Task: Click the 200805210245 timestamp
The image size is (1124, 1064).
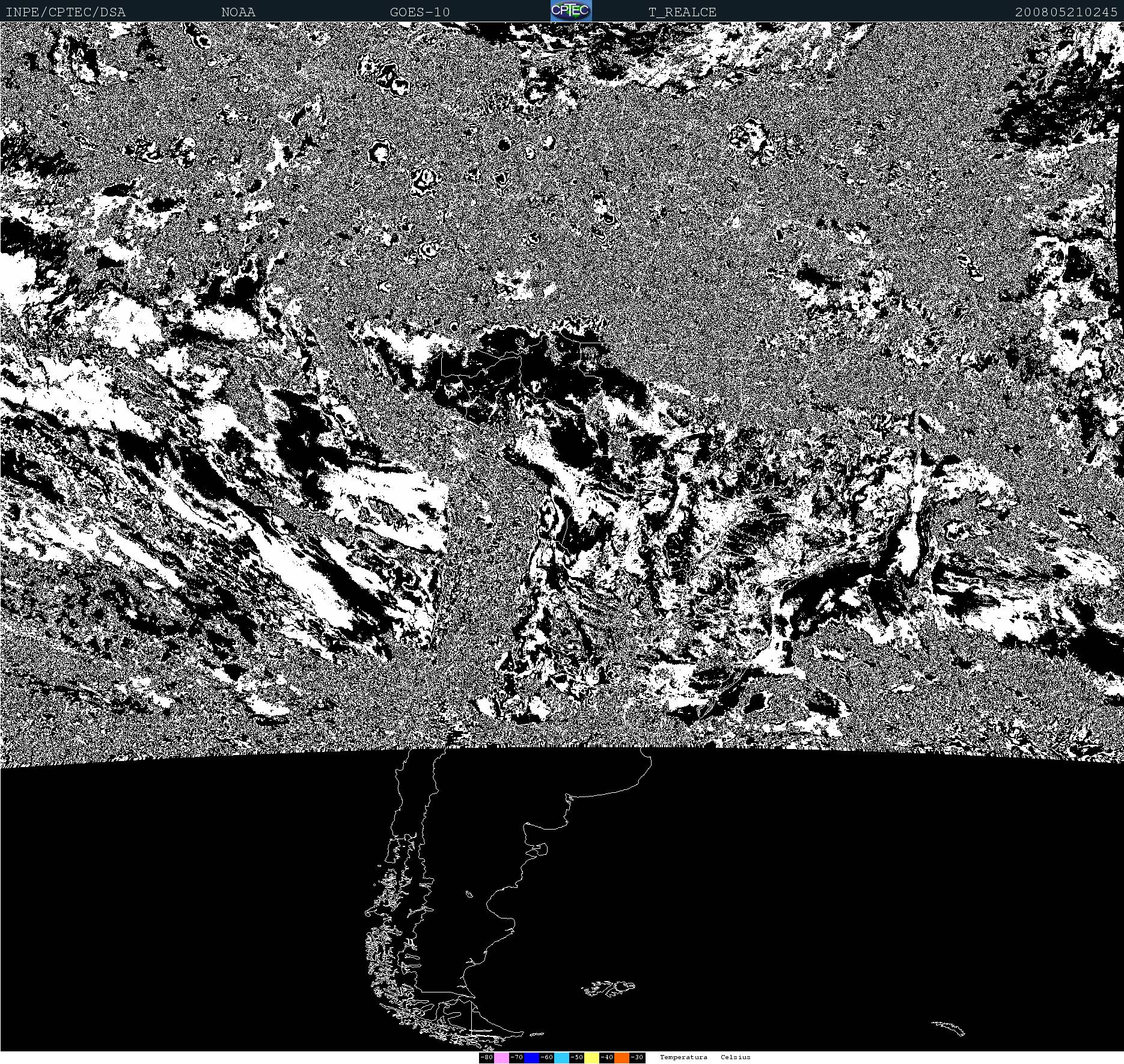Action: click(1066, 12)
